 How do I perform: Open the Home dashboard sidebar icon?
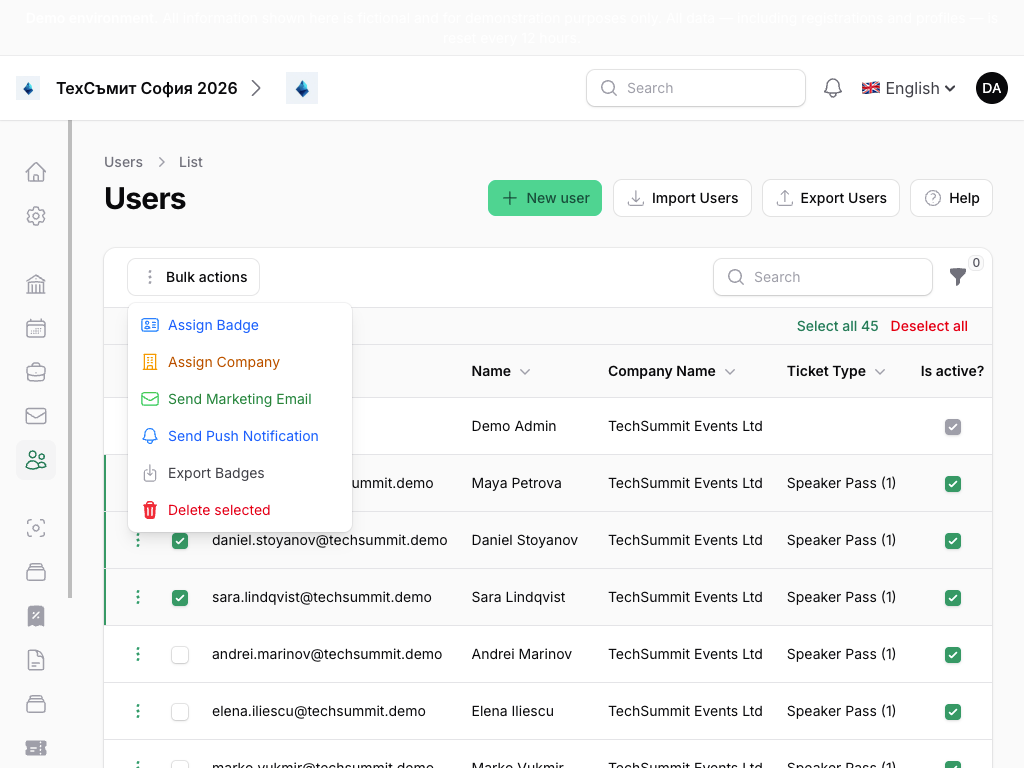pos(36,172)
